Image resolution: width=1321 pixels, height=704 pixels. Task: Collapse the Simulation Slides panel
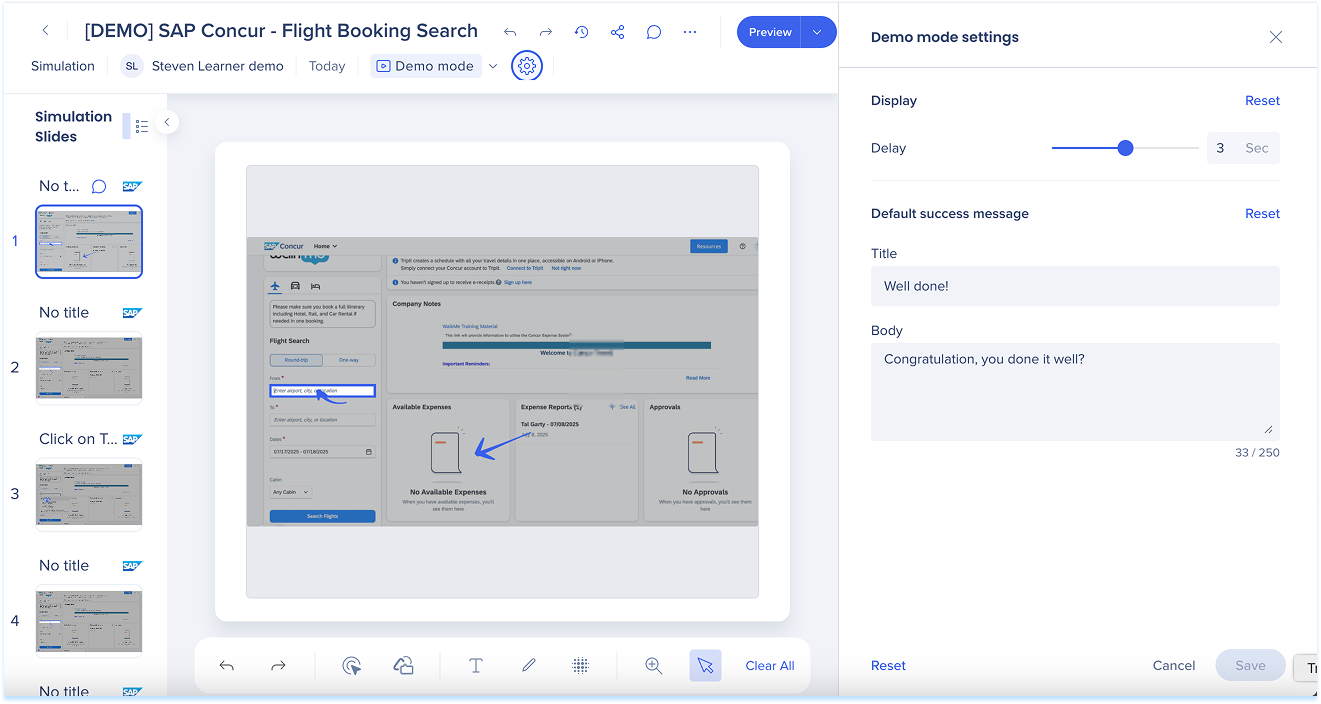click(167, 122)
